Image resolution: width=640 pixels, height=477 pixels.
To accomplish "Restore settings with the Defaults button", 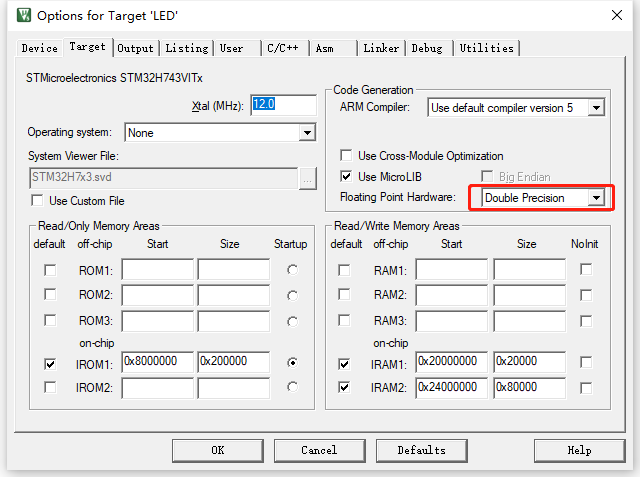I will pyautogui.click(x=422, y=450).
